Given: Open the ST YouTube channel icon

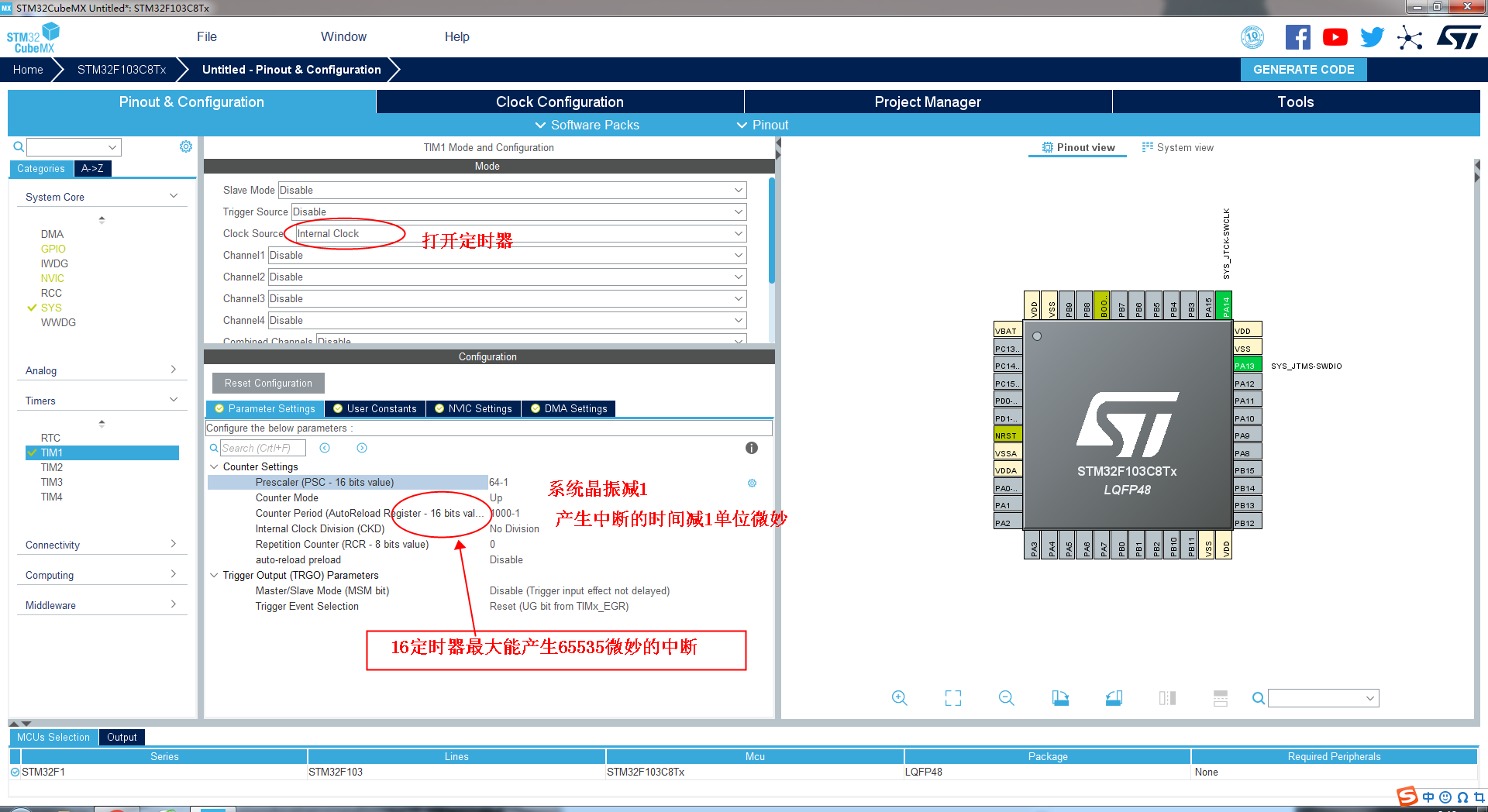Looking at the screenshot, I should point(1335,37).
